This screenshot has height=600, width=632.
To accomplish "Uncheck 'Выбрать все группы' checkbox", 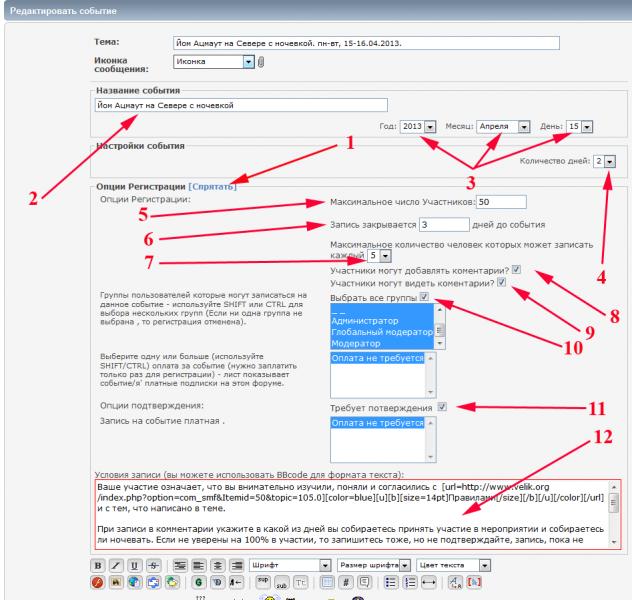I will [x=426, y=297].
